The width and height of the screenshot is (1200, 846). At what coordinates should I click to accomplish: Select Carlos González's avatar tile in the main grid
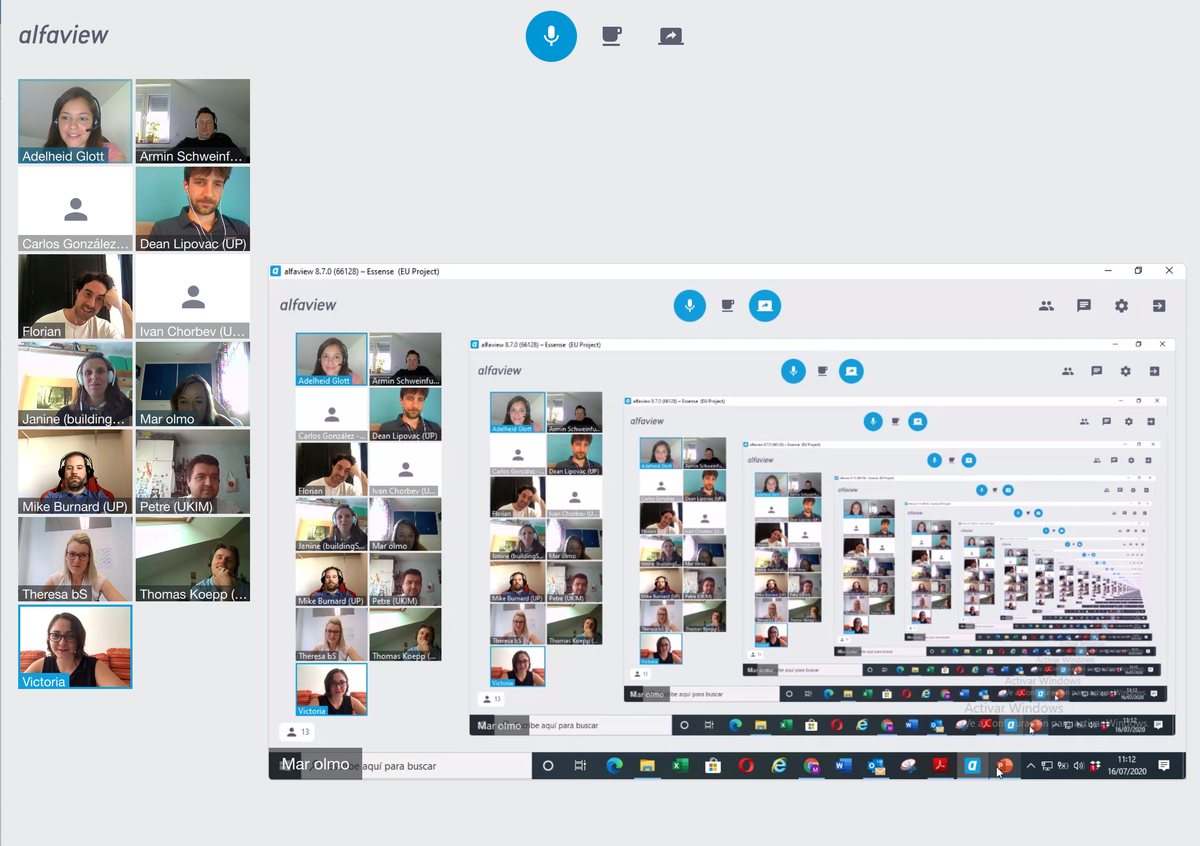pyautogui.click(x=75, y=209)
